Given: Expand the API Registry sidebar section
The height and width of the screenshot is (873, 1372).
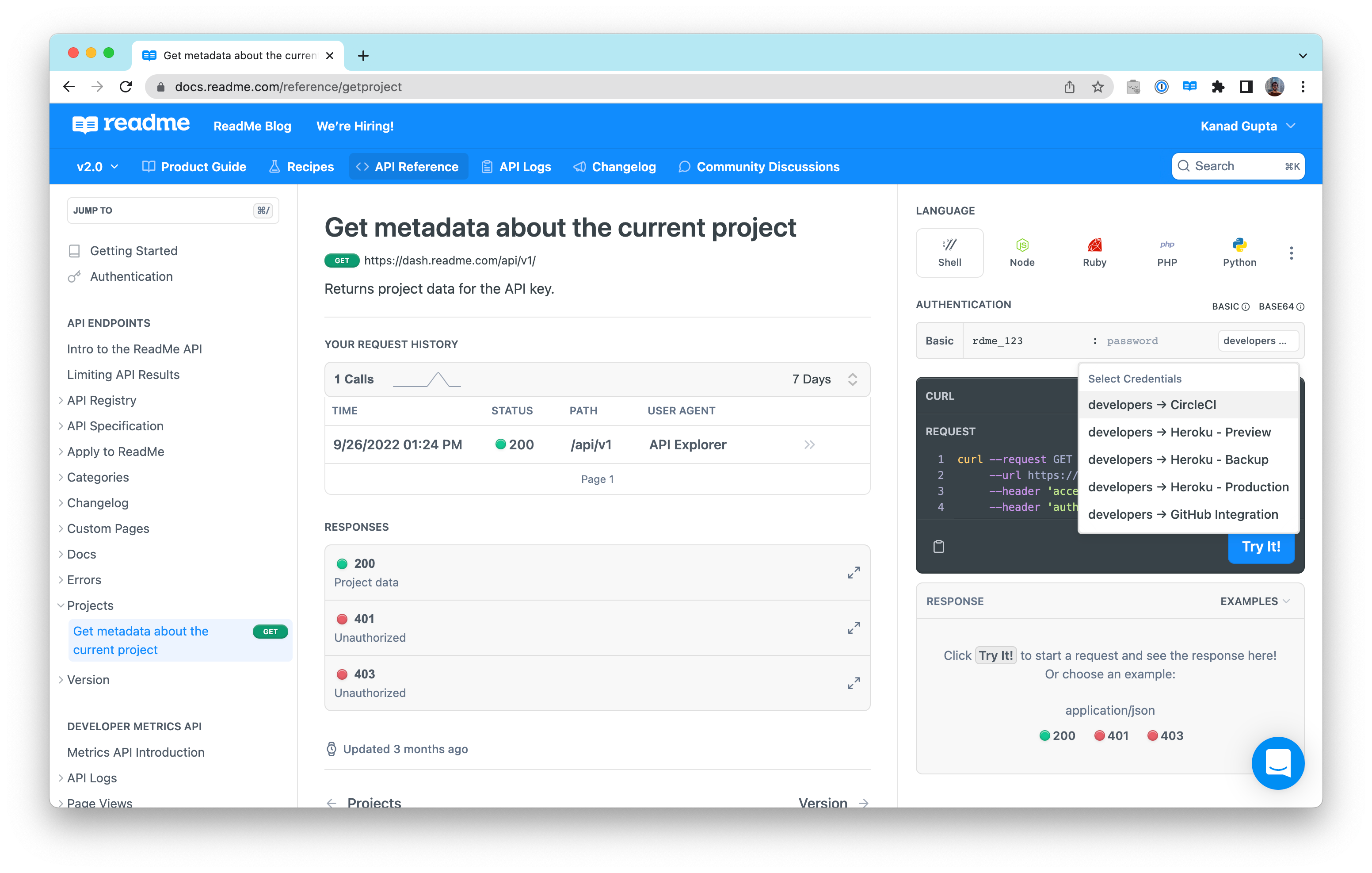Looking at the screenshot, I should 101,400.
